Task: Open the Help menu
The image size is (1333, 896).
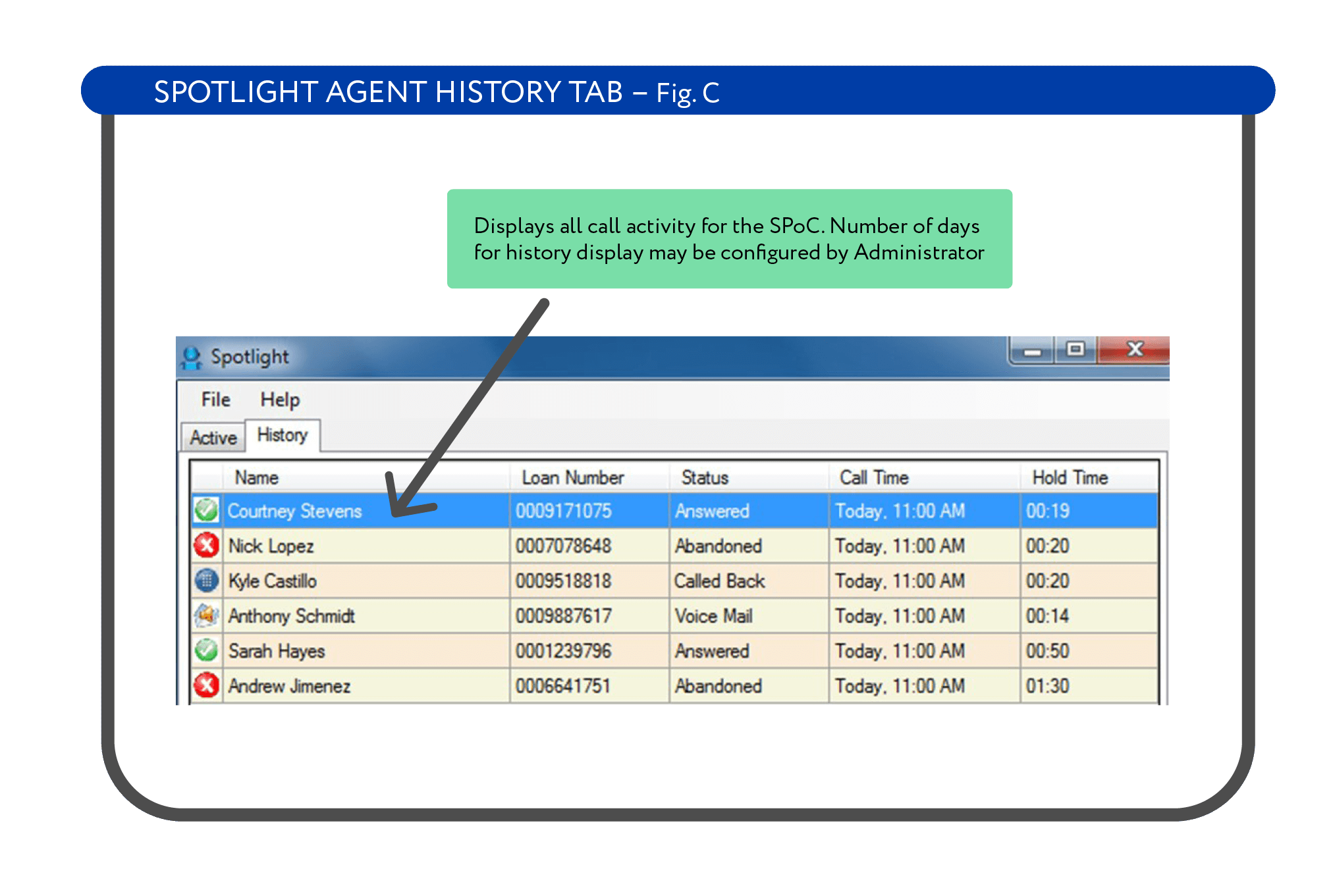Action: pyautogui.click(x=280, y=400)
